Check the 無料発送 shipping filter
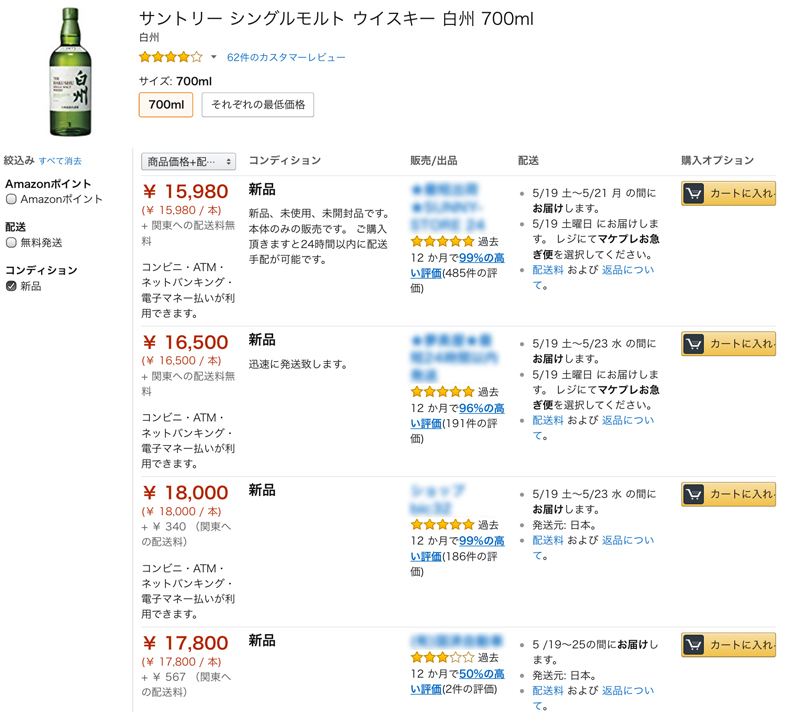The height and width of the screenshot is (712, 800). click(x=12, y=242)
